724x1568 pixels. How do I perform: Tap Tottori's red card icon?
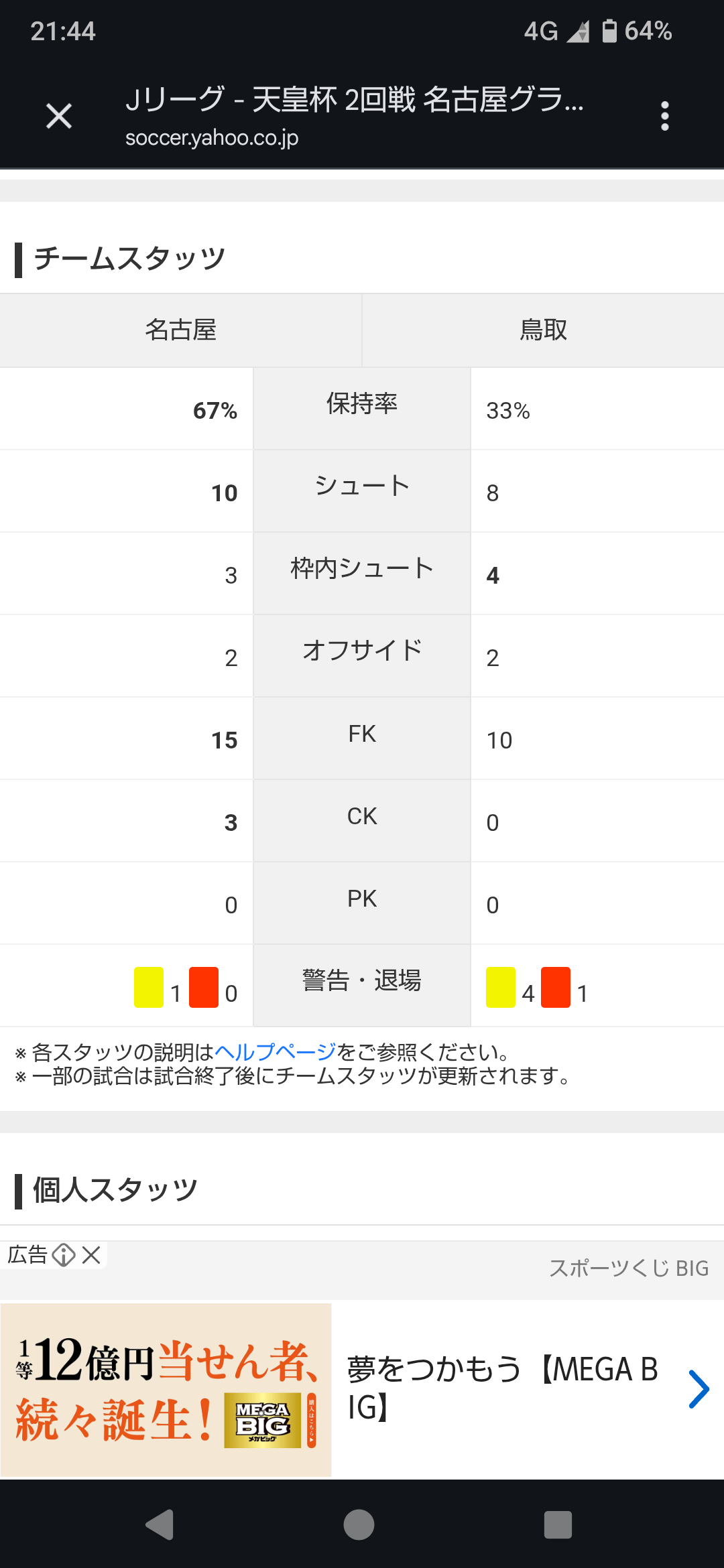pyautogui.click(x=556, y=987)
